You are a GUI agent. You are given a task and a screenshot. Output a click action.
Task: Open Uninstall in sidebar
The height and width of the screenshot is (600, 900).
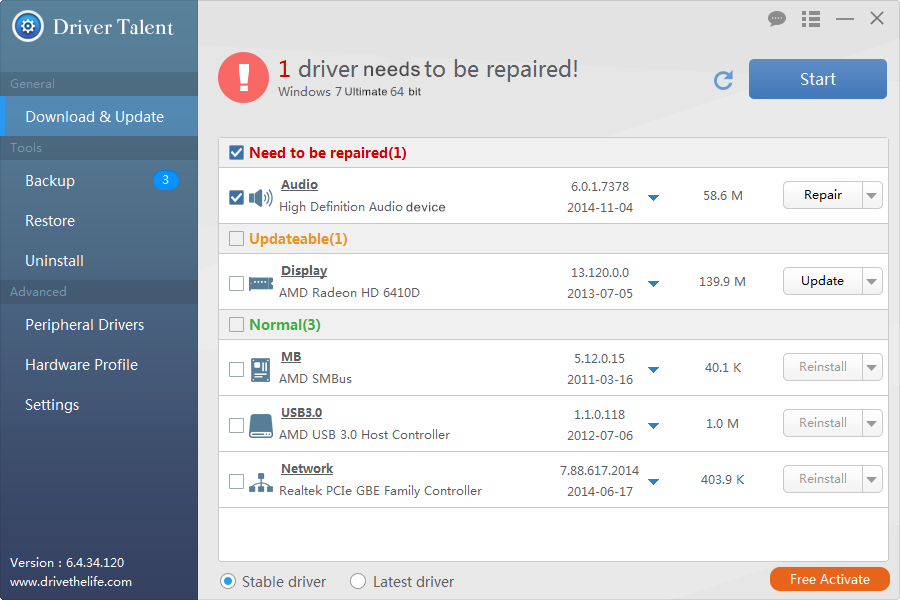(99, 261)
